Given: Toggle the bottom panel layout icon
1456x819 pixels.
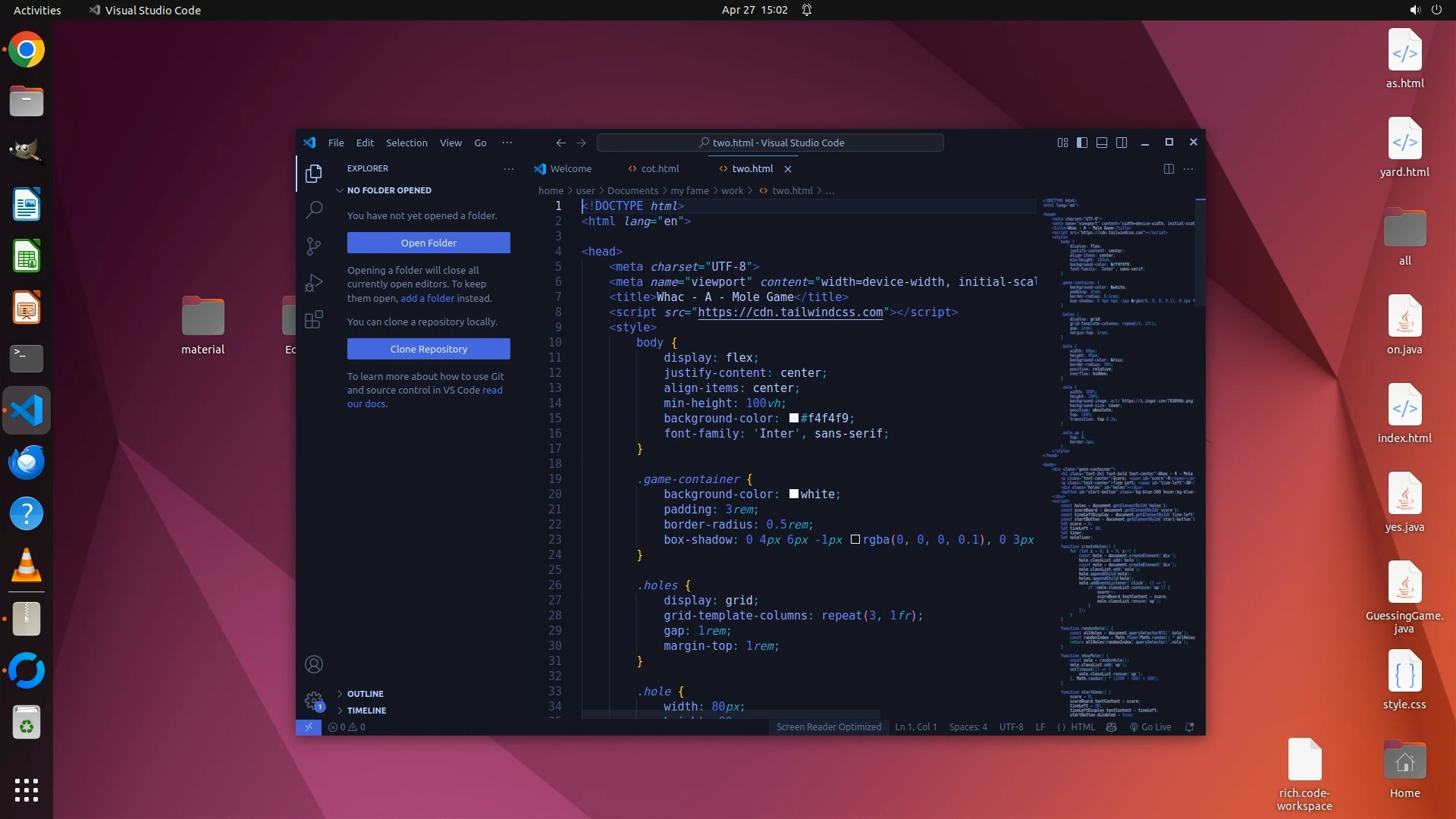Looking at the screenshot, I should (x=1102, y=143).
